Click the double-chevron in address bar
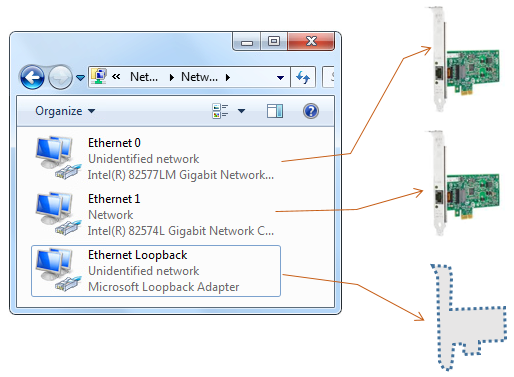 click(x=116, y=77)
